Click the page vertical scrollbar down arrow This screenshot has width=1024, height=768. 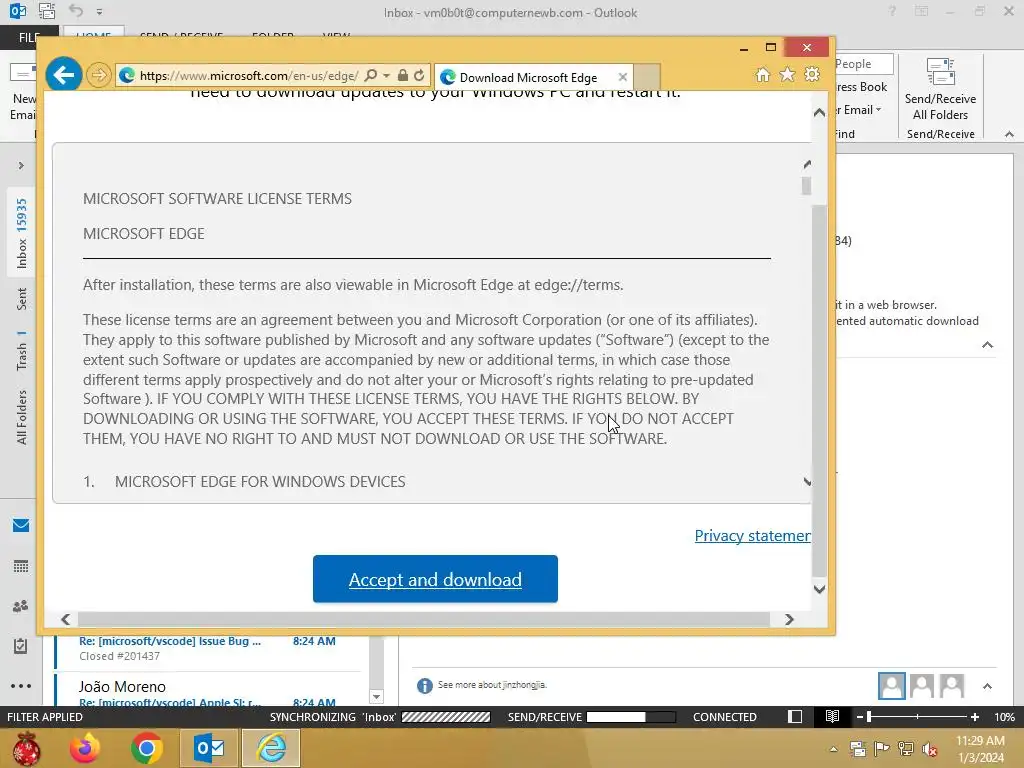tap(819, 589)
